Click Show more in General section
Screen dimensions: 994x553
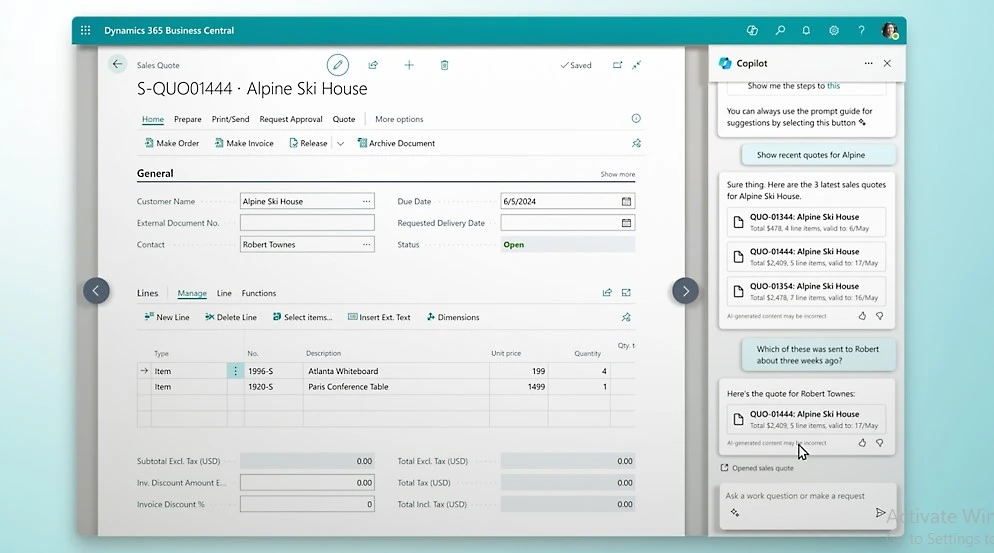click(617, 174)
